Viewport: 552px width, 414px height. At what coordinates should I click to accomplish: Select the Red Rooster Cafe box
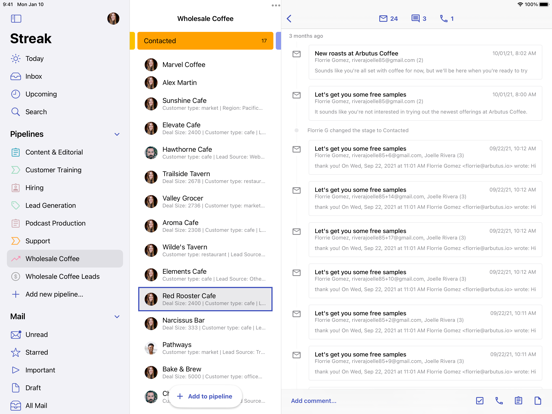point(205,299)
